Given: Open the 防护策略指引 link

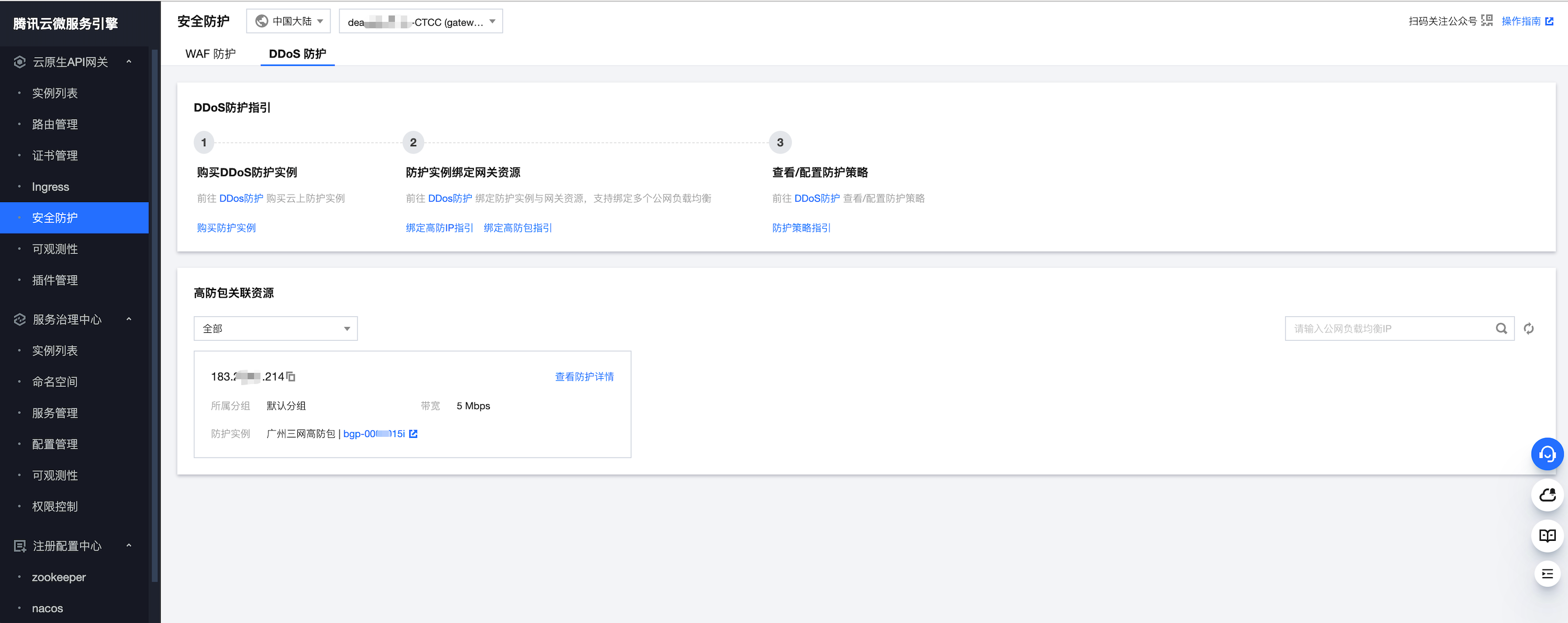Looking at the screenshot, I should (802, 228).
